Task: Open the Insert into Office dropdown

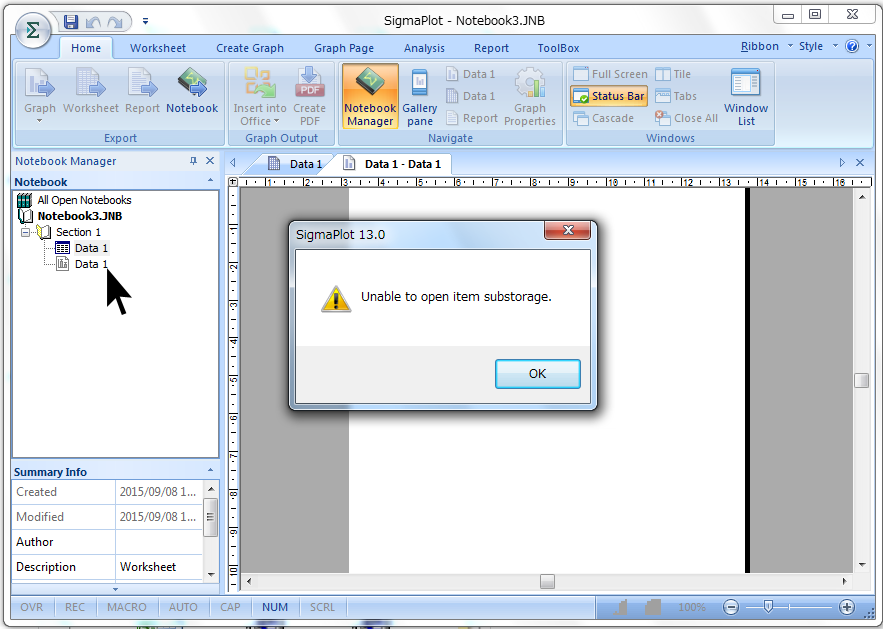Action: (x=260, y=96)
